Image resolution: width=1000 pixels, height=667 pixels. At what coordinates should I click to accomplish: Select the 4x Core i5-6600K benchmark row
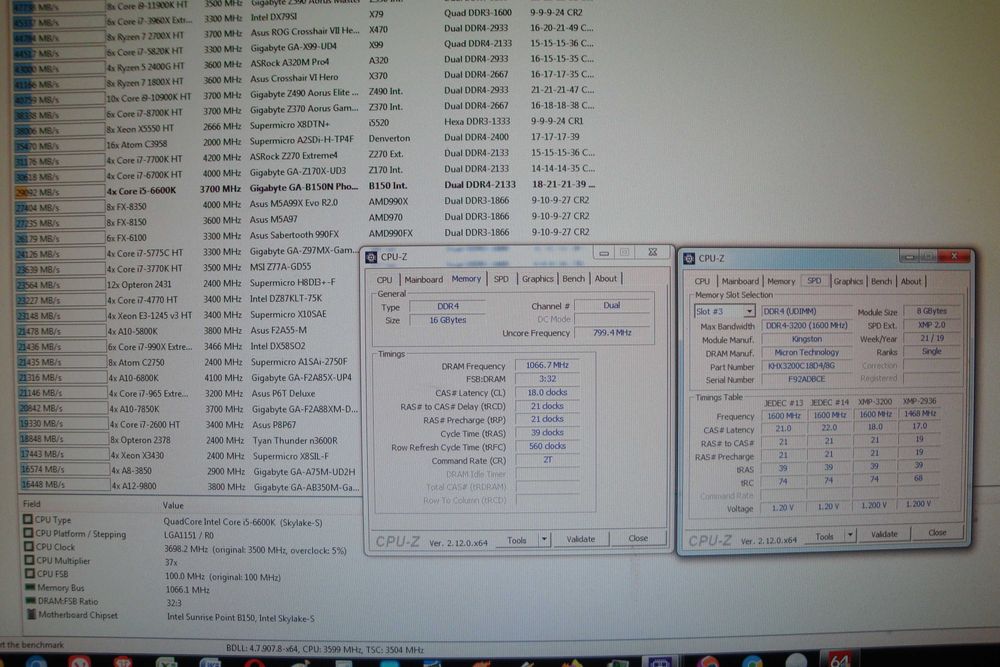tap(305, 188)
